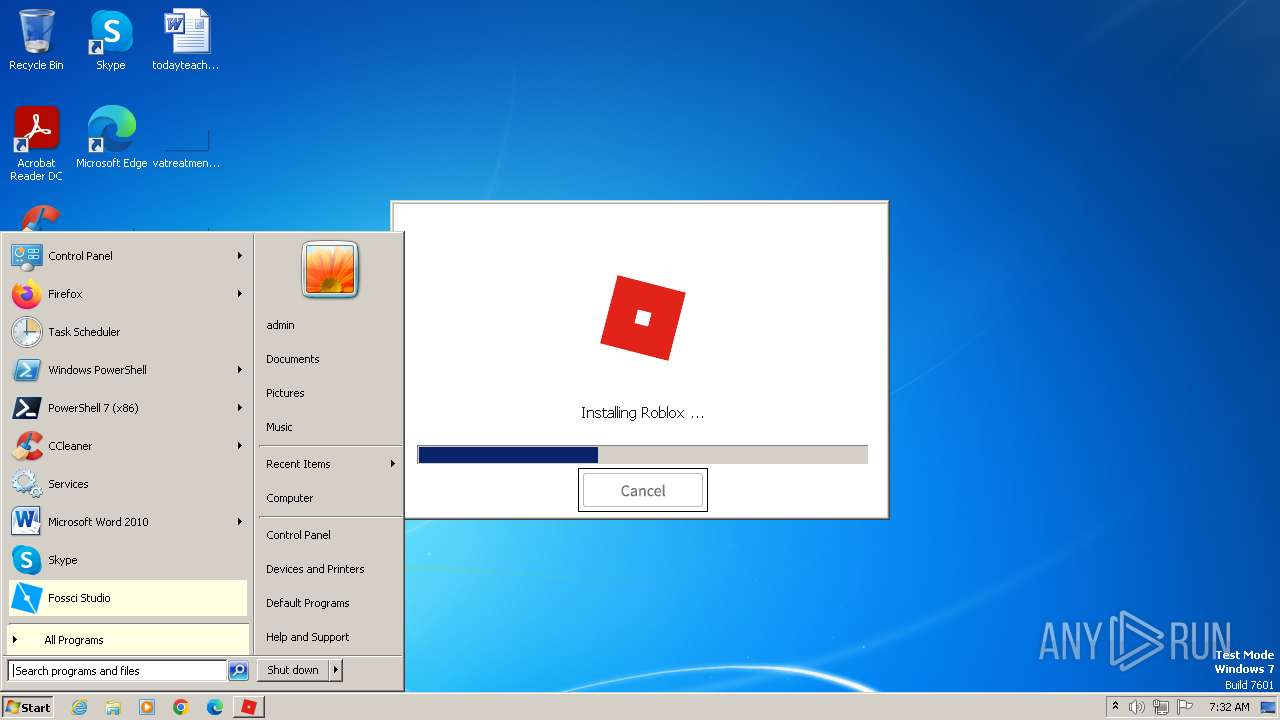The width and height of the screenshot is (1280, 720).
Task: Click the Skype icon in the Start menu
Action: point(27,560)
